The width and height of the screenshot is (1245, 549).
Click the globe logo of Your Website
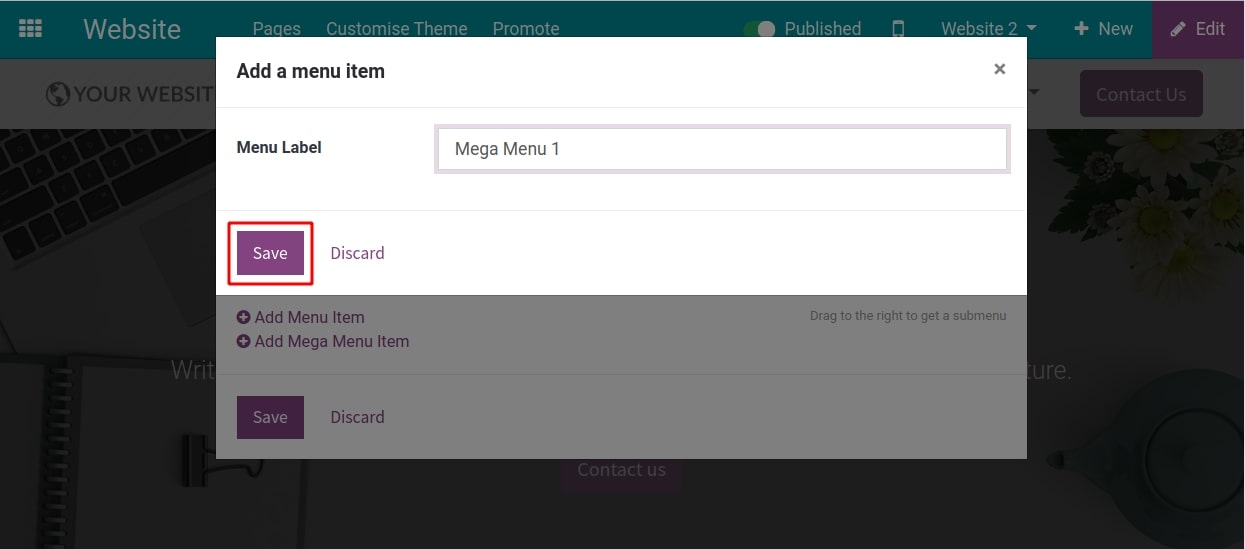tap(58, 95)
